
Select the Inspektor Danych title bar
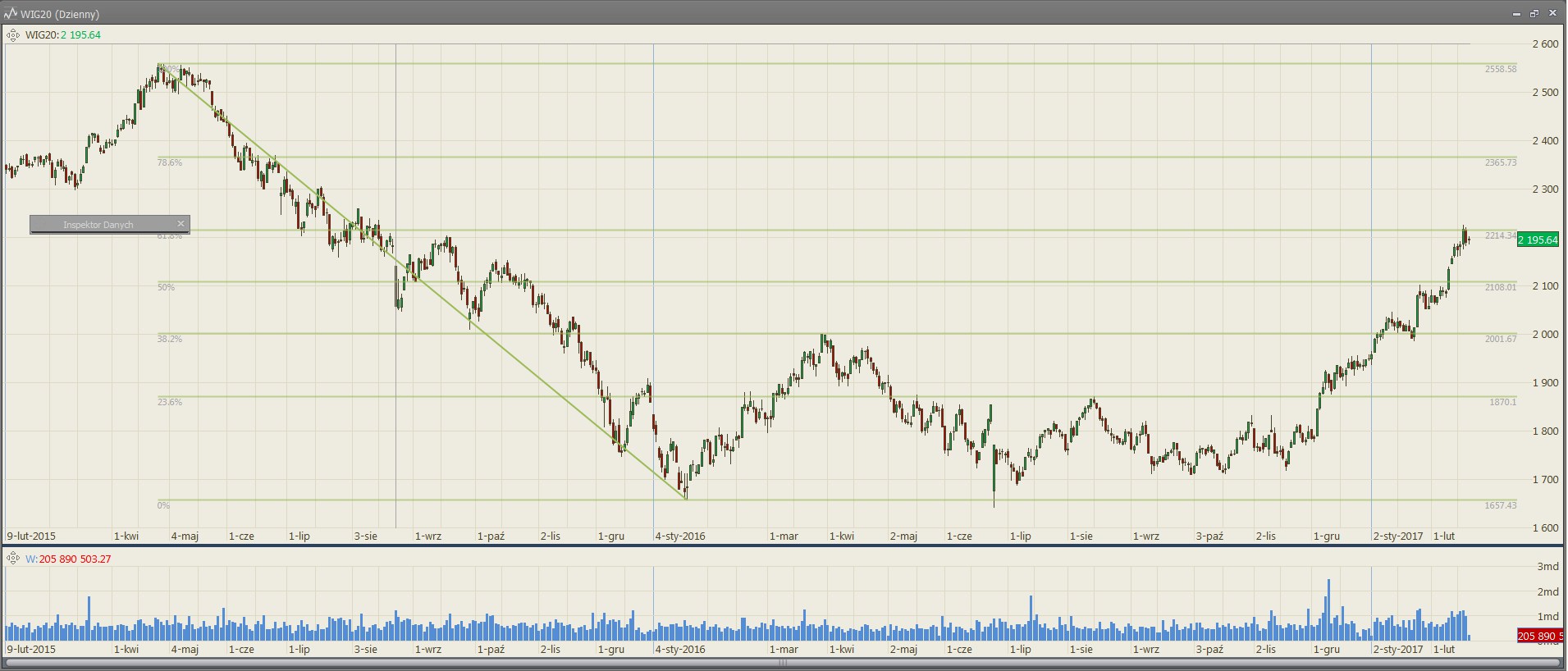click(x=110, y=224)
